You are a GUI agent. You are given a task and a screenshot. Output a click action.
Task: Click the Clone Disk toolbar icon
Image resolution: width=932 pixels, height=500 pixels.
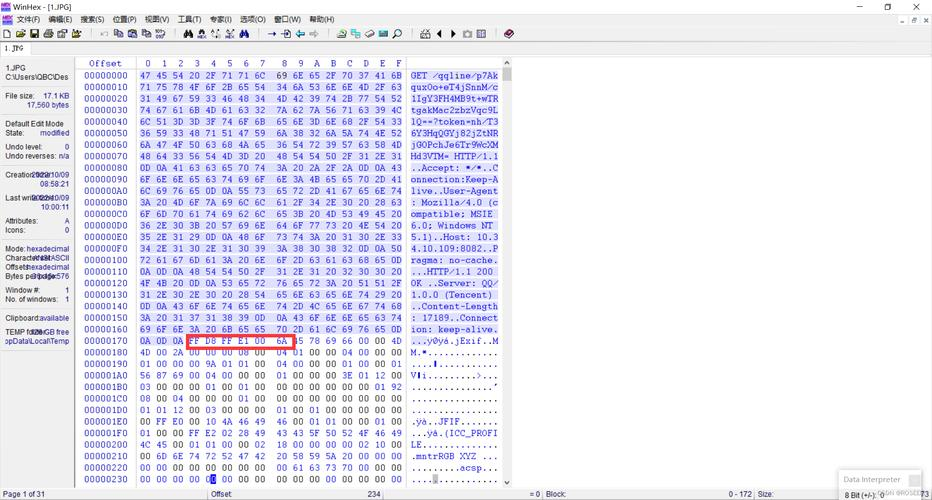tap(355, 34)
